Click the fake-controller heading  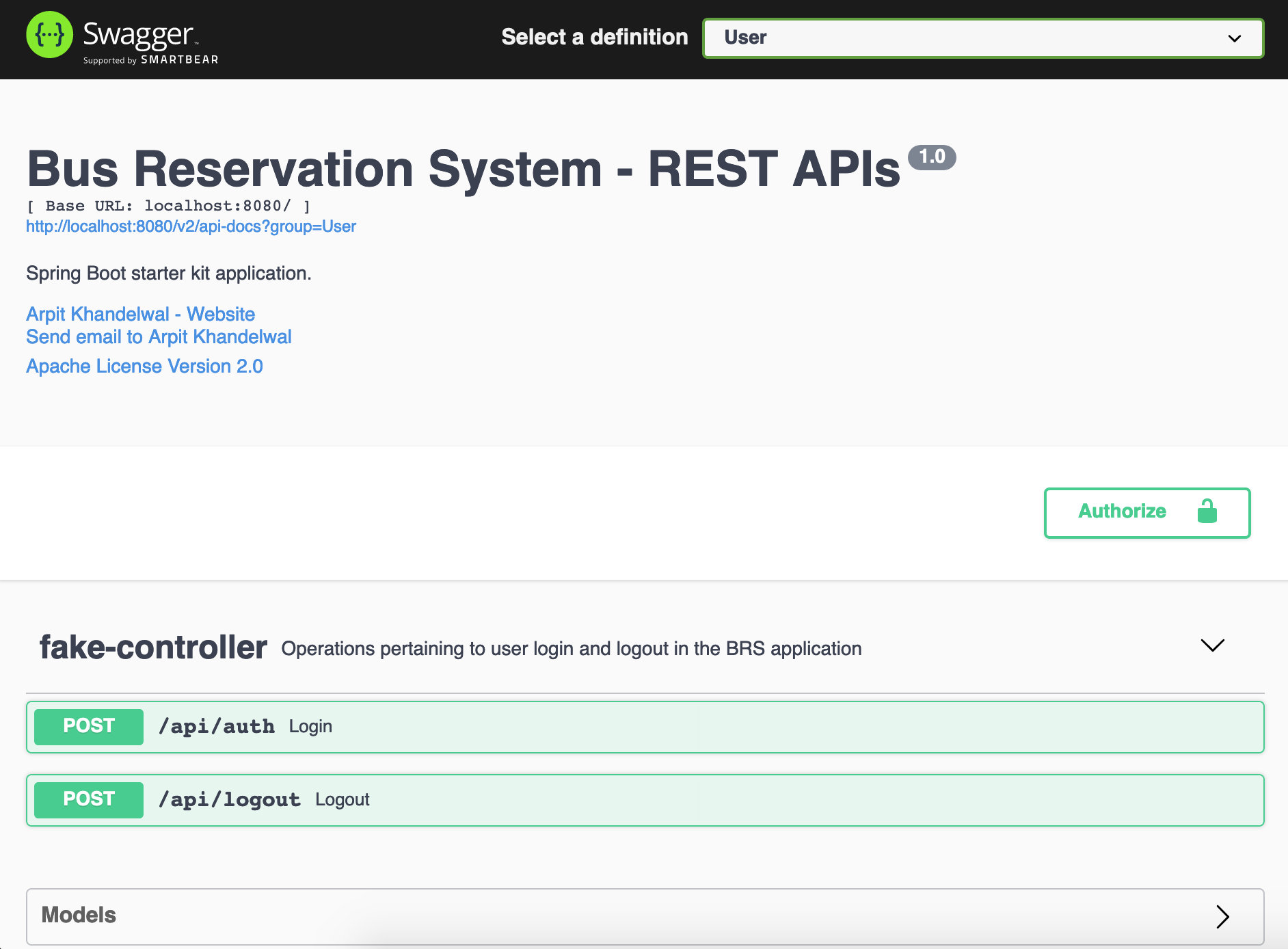[153, 647]
